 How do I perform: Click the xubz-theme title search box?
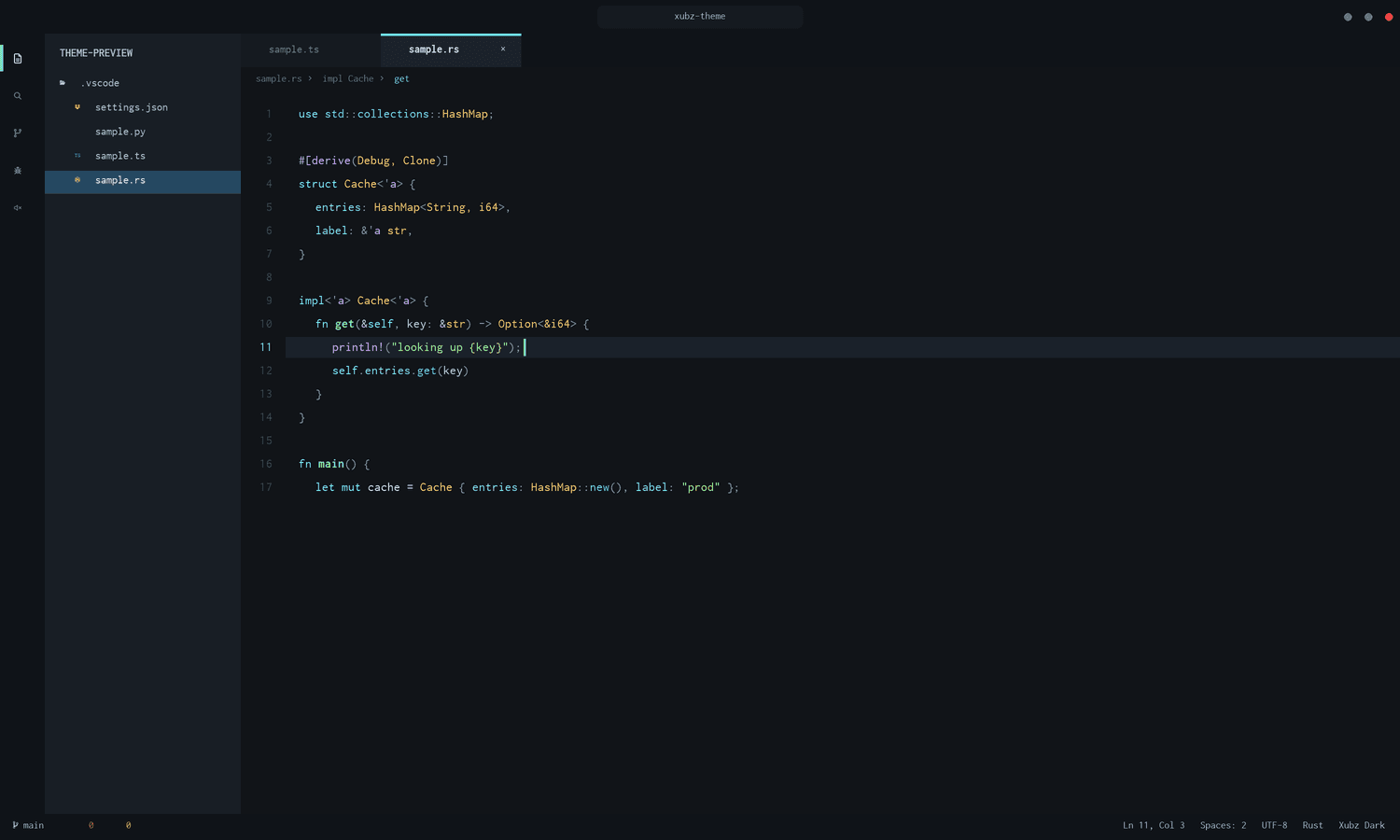tap(700, 17)
